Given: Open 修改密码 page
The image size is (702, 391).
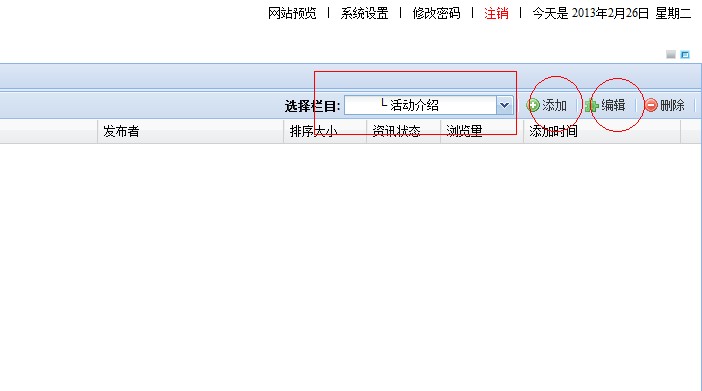Looking at the screenshot, I should [x=437, y=13].
